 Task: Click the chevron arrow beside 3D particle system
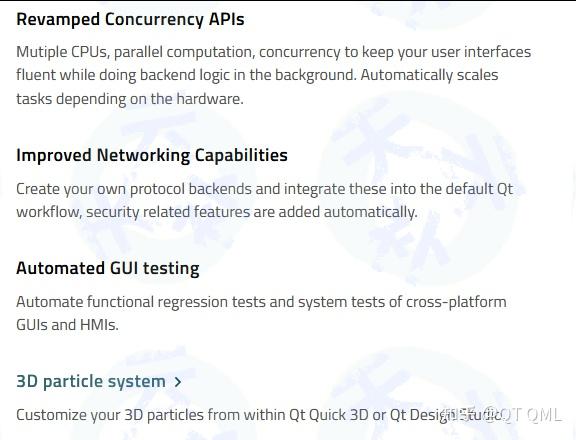click(178, 382)
